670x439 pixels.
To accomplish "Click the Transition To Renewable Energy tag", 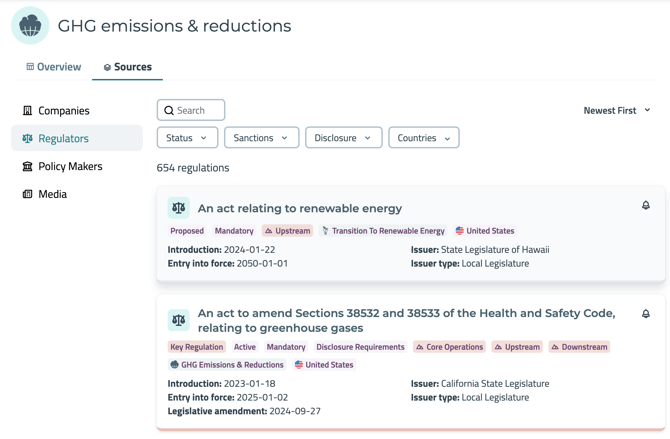I will coord(383,231).
